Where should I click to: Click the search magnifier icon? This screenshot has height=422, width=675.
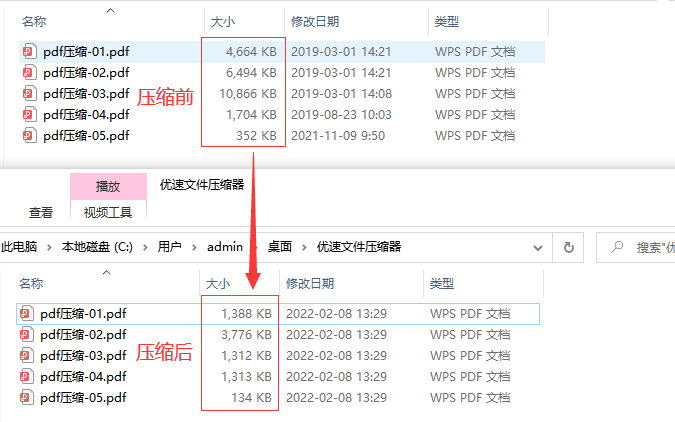[617, 247]
